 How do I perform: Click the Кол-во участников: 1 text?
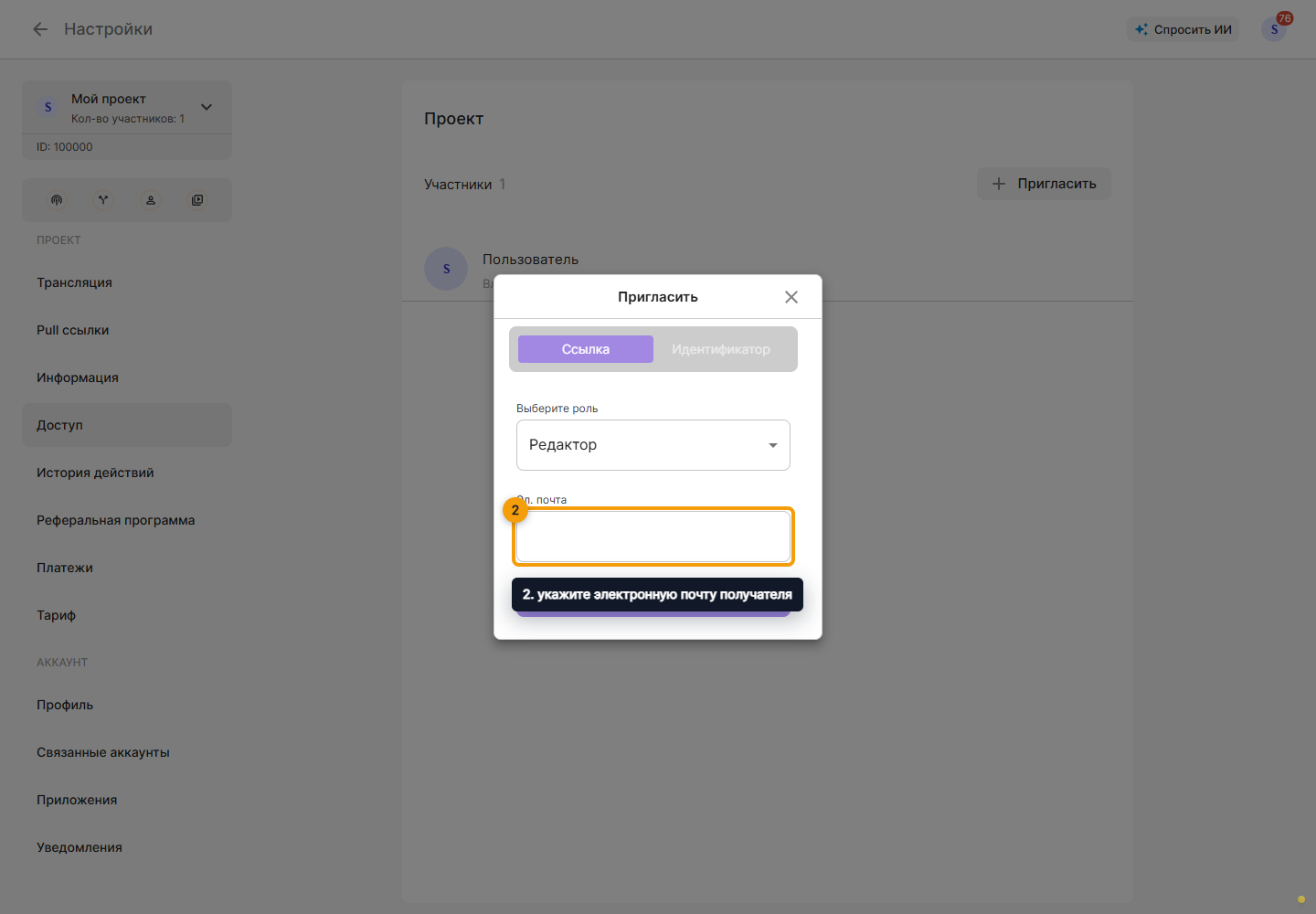pos(128,119)
